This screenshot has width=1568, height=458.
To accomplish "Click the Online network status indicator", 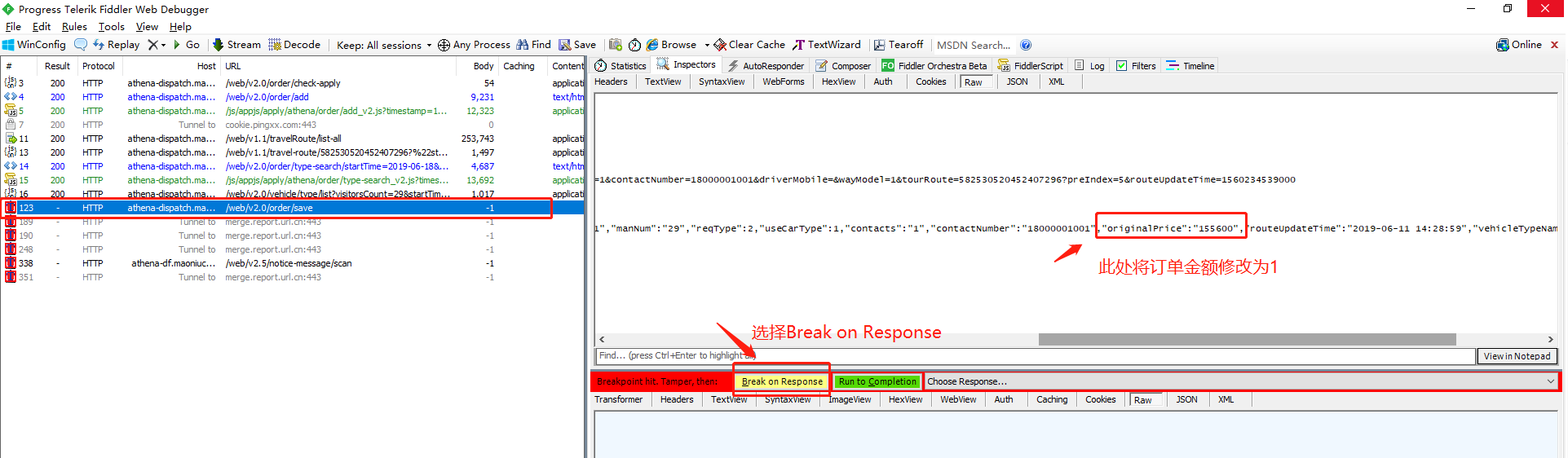I will point(1519,45).
